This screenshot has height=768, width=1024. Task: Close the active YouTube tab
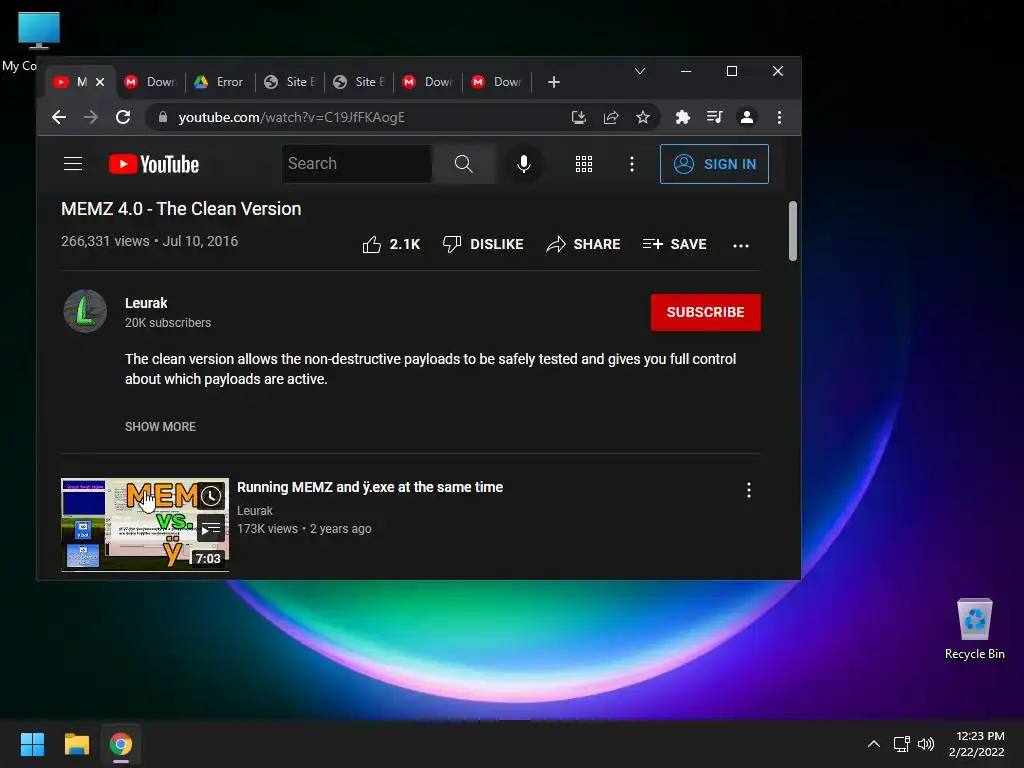point(100,82)
